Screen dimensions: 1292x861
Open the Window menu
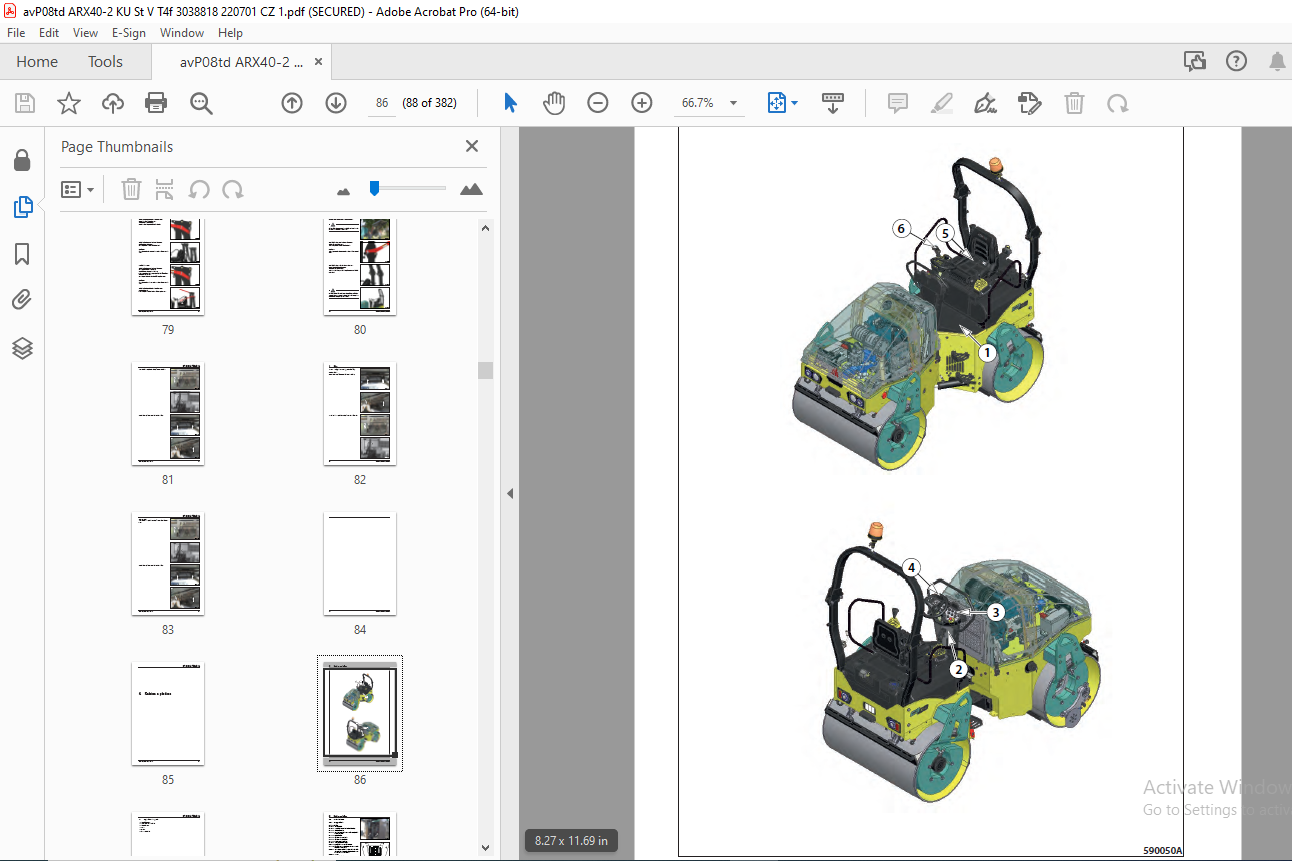click(182, 33)
